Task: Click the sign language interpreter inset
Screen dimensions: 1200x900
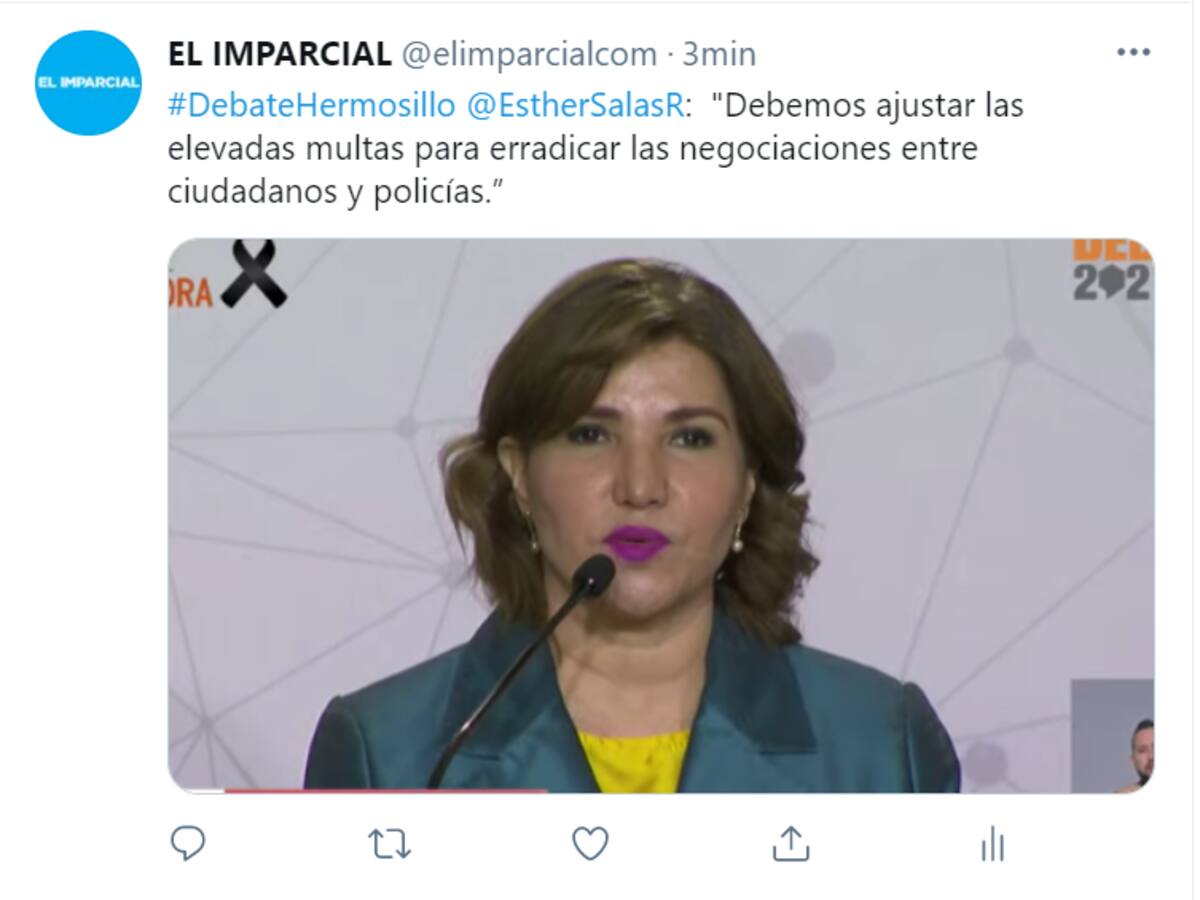Action: click(x=1112, y=736)
